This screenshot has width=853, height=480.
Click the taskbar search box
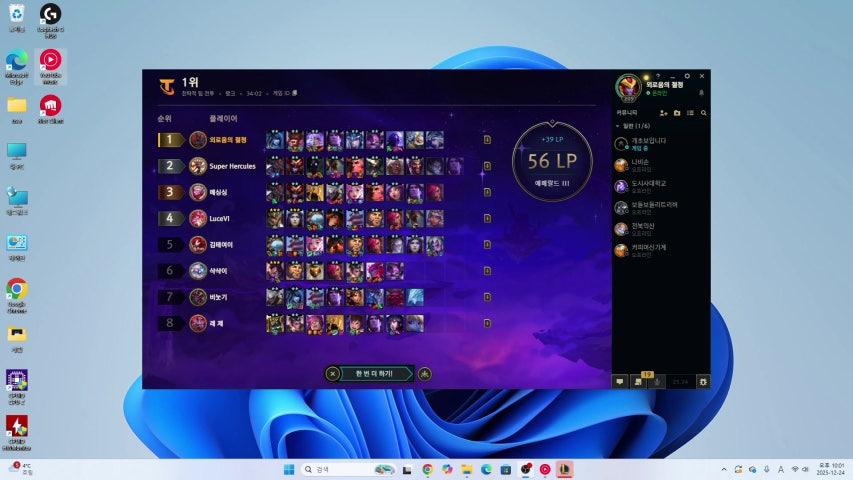click(x=349, y=469)
